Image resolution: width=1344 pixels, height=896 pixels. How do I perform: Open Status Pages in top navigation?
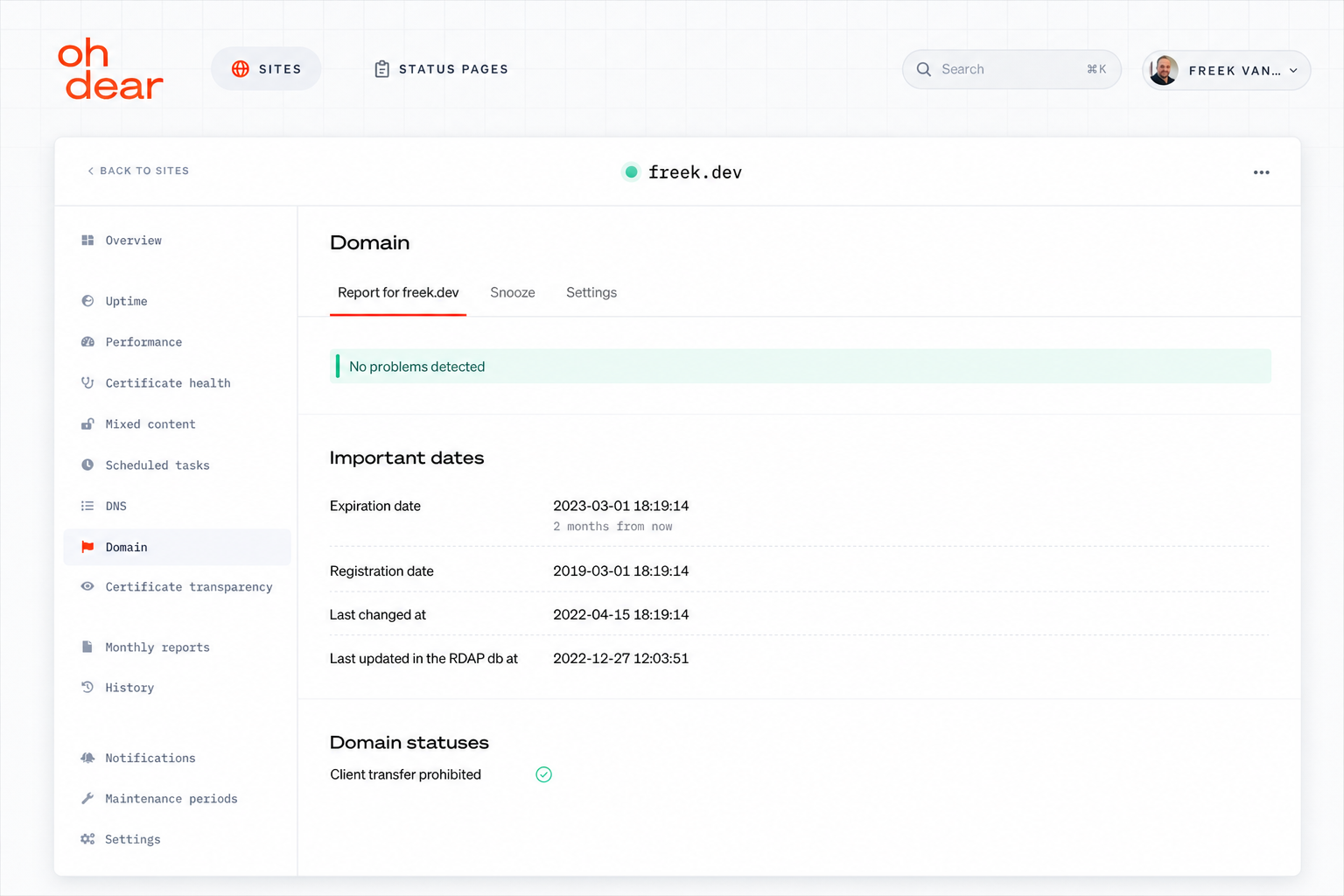click(441, 69)
